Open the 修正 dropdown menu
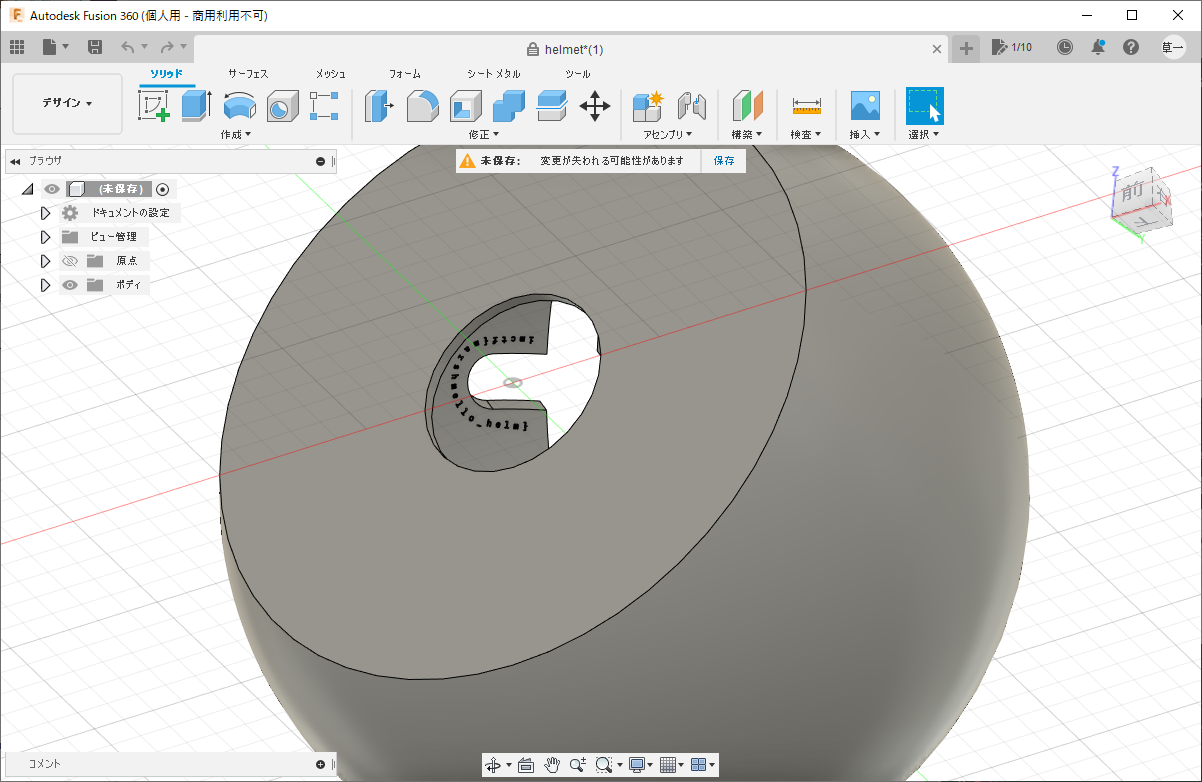This screenshot has height=782, width=1202. tap(484, 134)
